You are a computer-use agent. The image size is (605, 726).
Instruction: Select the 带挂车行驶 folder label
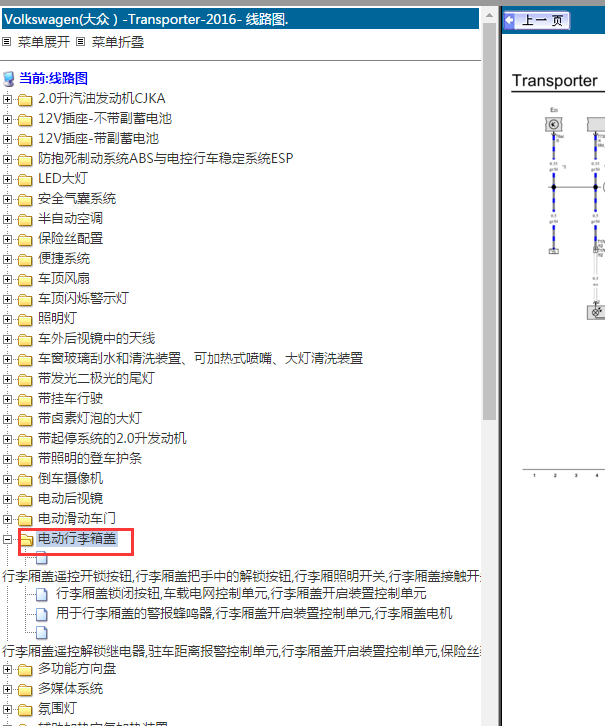(x=70, y=398)
